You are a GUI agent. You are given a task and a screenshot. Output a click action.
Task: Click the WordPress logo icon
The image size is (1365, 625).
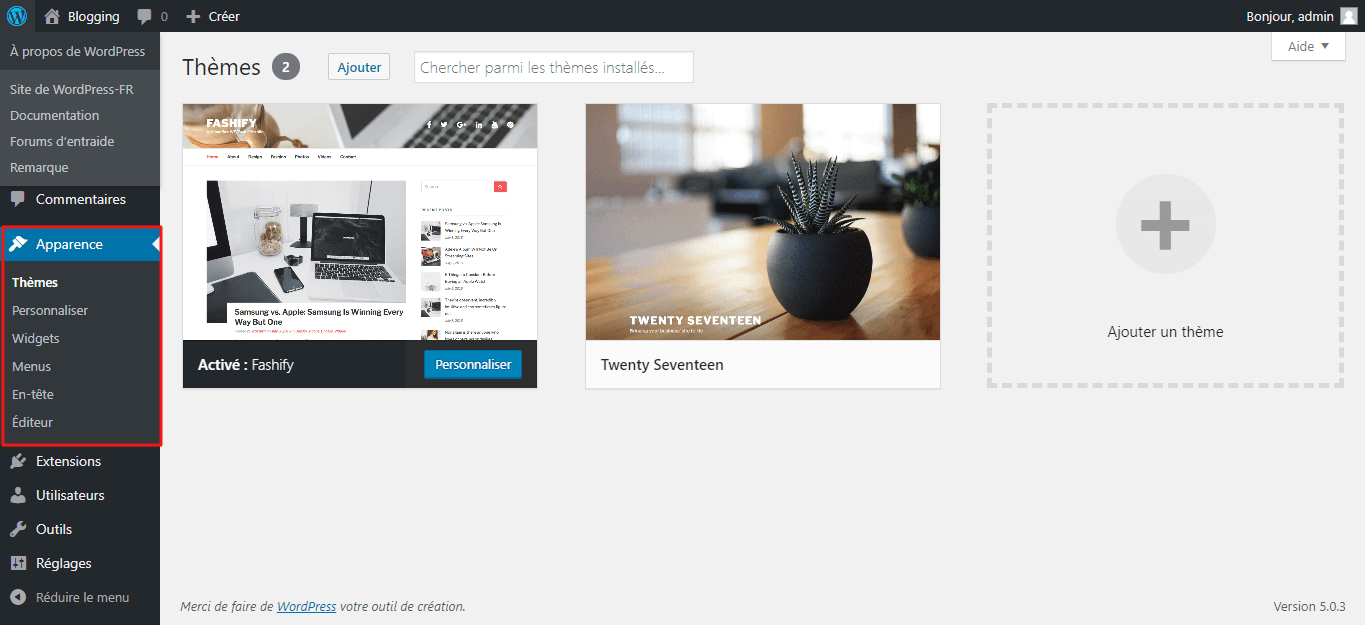pos(17,16)
